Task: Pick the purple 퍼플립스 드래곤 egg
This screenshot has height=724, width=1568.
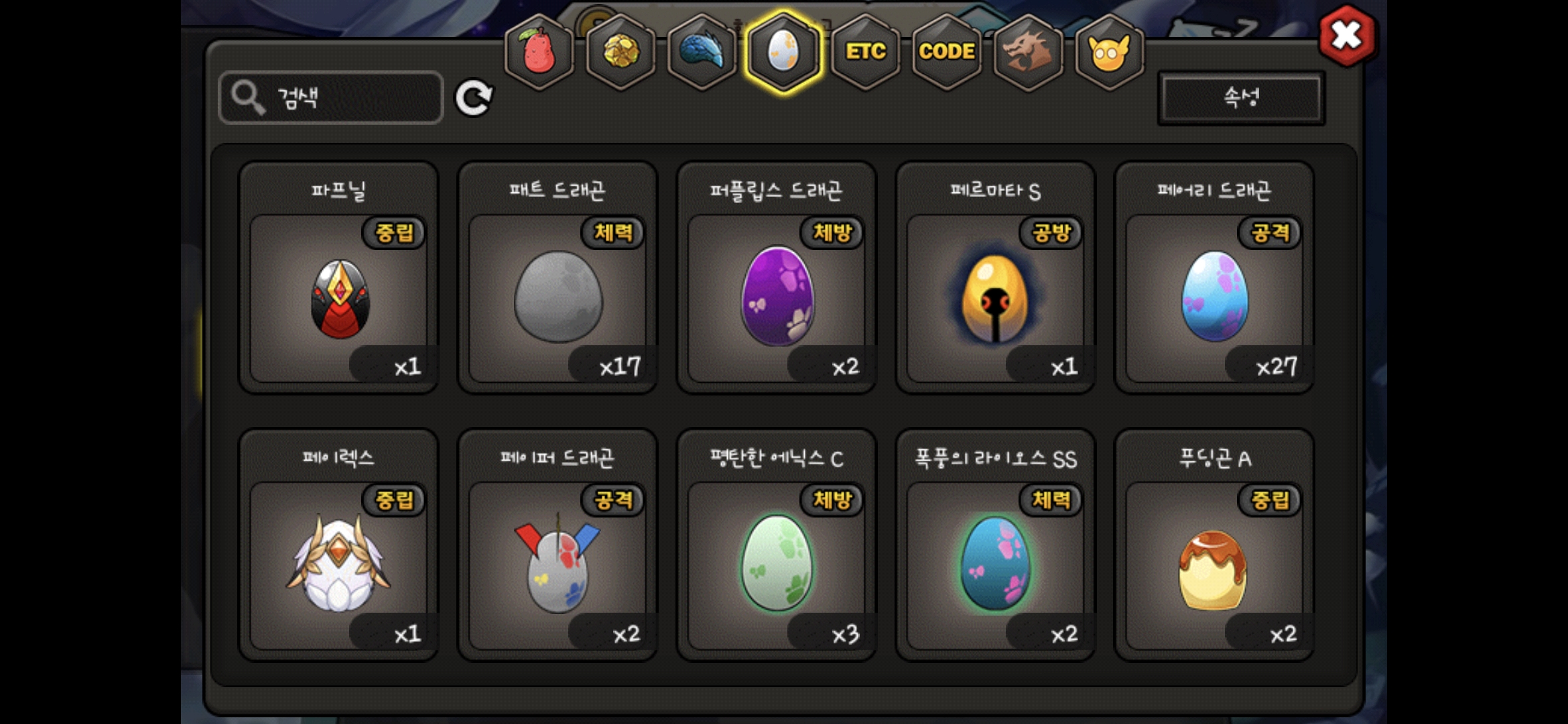Action: pos(777,277)
